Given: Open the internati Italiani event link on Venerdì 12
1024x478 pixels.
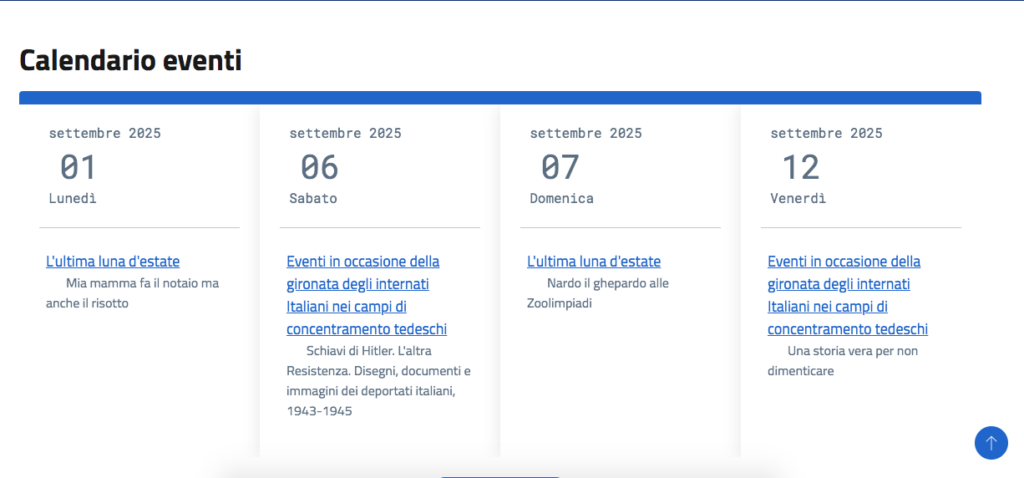Looking at the screenshot, I should point(847,295).
